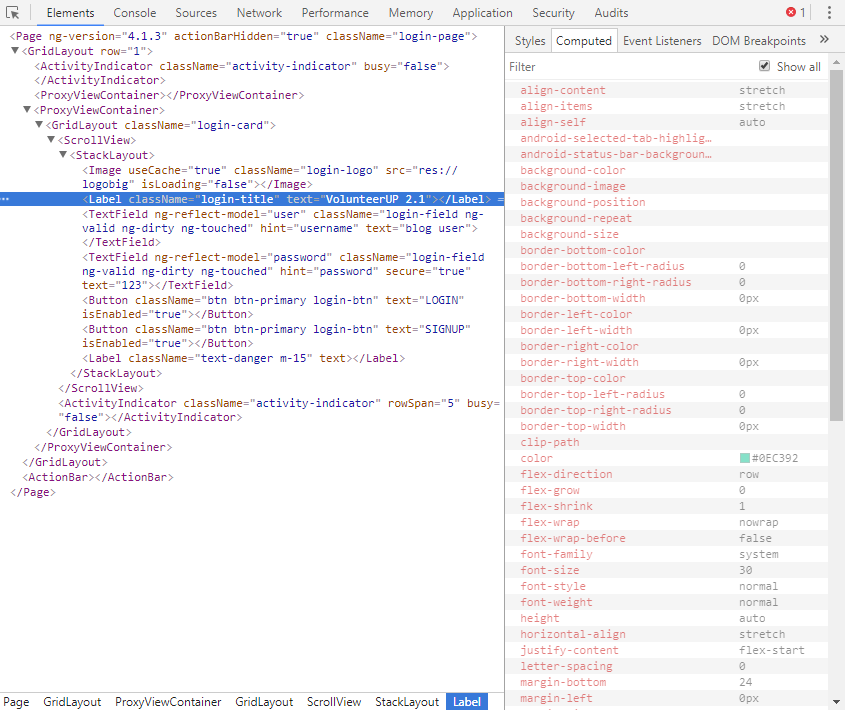Activate the inspect element picker icon
Image resolution: width=845 pixels, height=710 pixels.
[x=13, y=13]
